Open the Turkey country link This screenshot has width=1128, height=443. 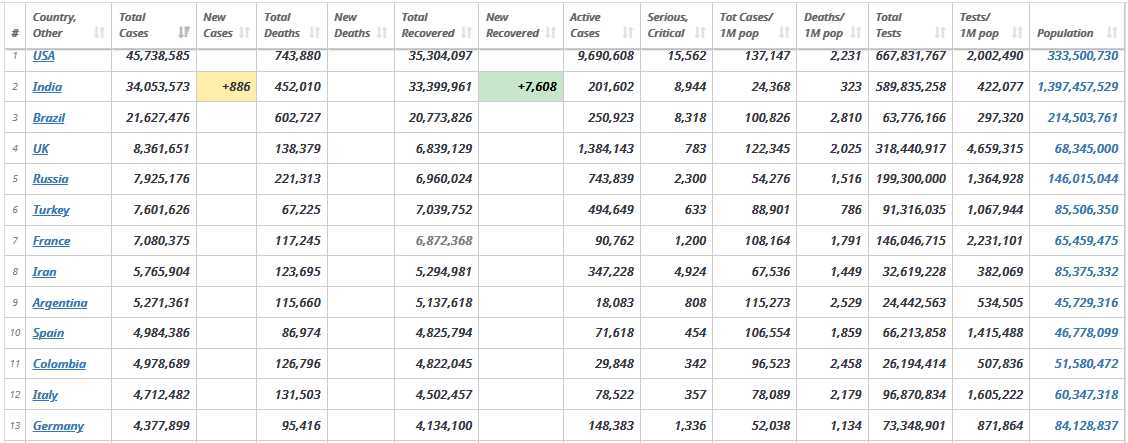coord(51,210)
